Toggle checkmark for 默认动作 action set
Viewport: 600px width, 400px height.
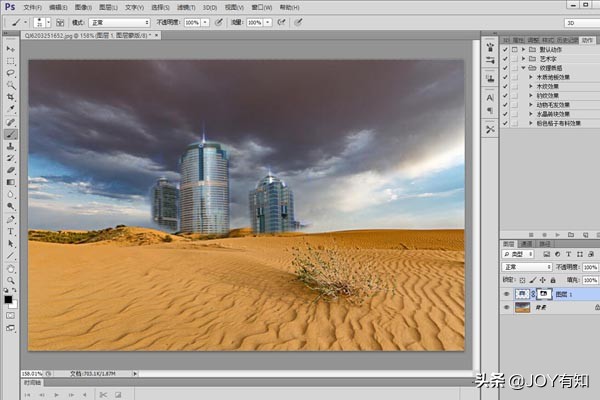[x=505, y=49]
